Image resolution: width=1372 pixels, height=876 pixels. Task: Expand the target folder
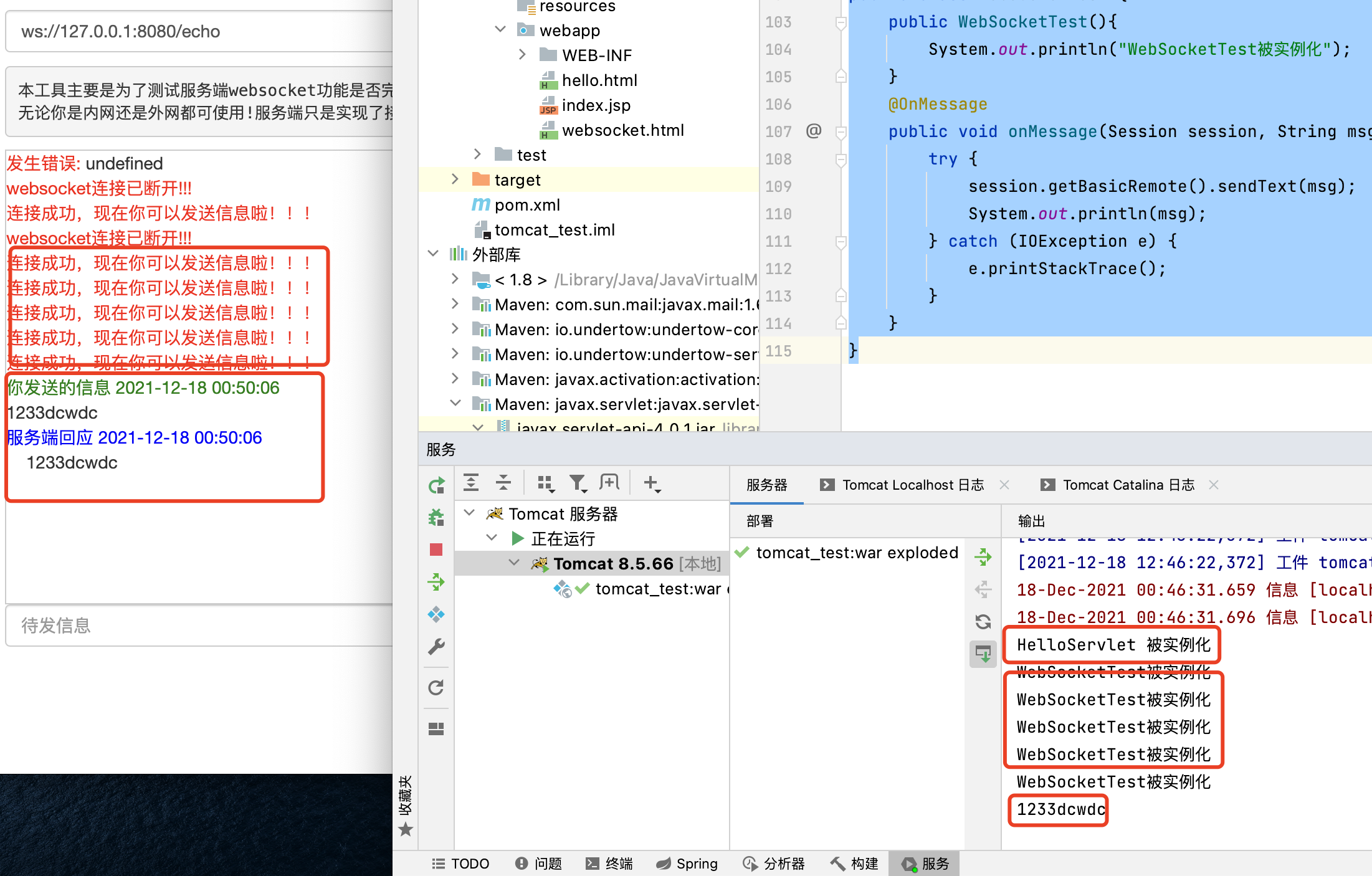(455, 179)
